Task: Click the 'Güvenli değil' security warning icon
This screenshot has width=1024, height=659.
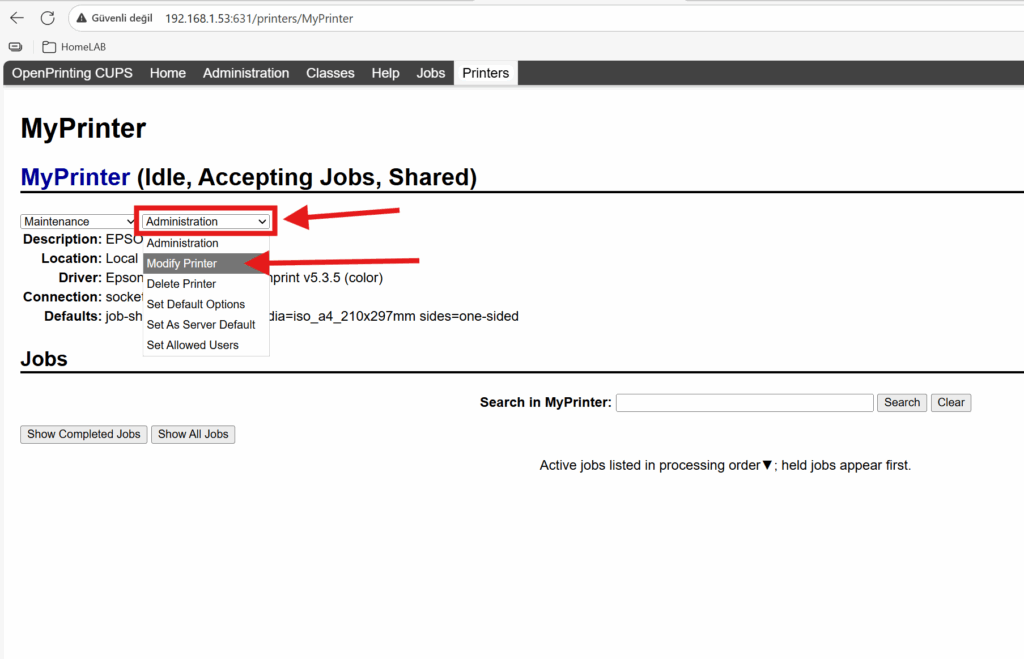Action: pos(81,18)
